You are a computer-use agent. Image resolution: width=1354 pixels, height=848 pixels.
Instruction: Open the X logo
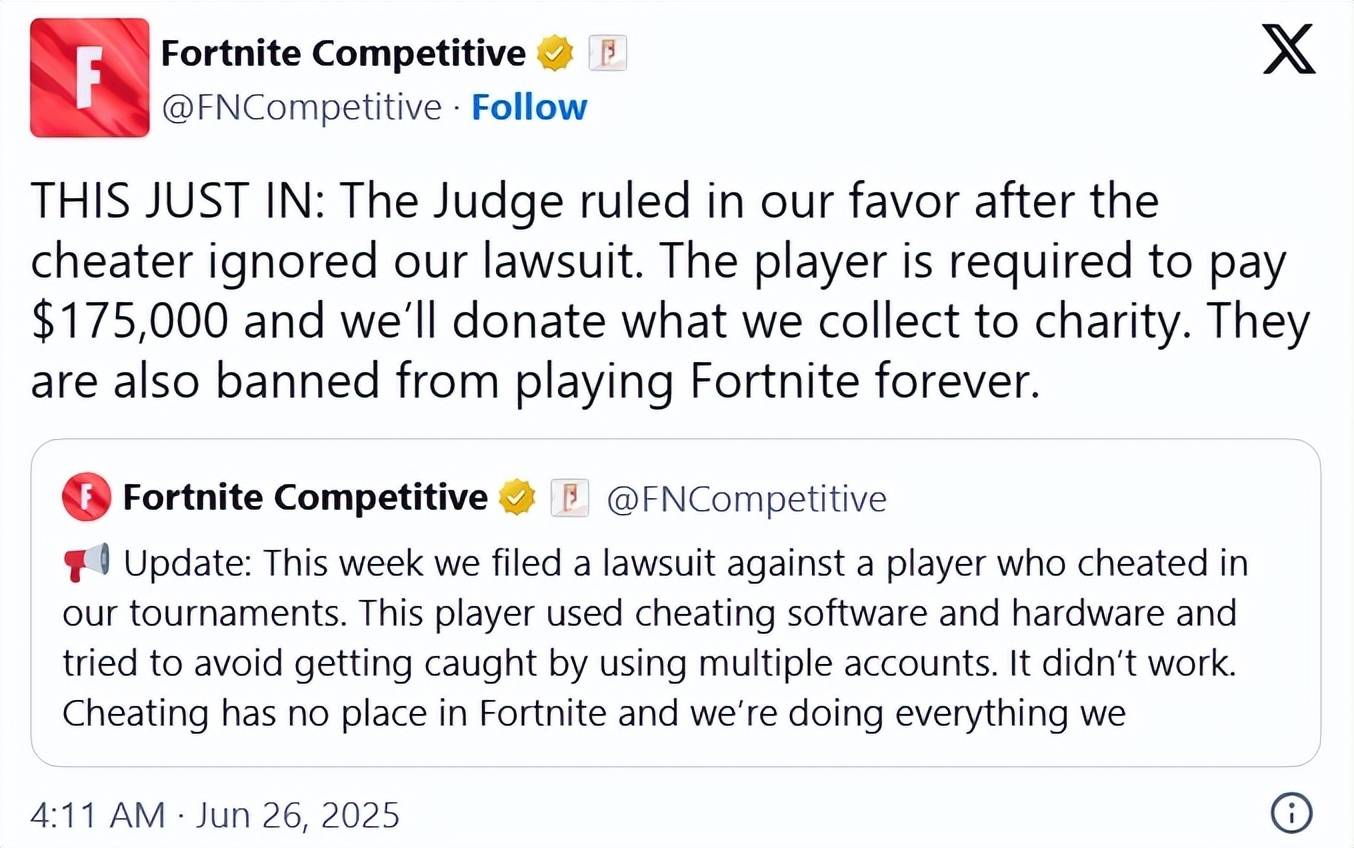(1288, 50)
